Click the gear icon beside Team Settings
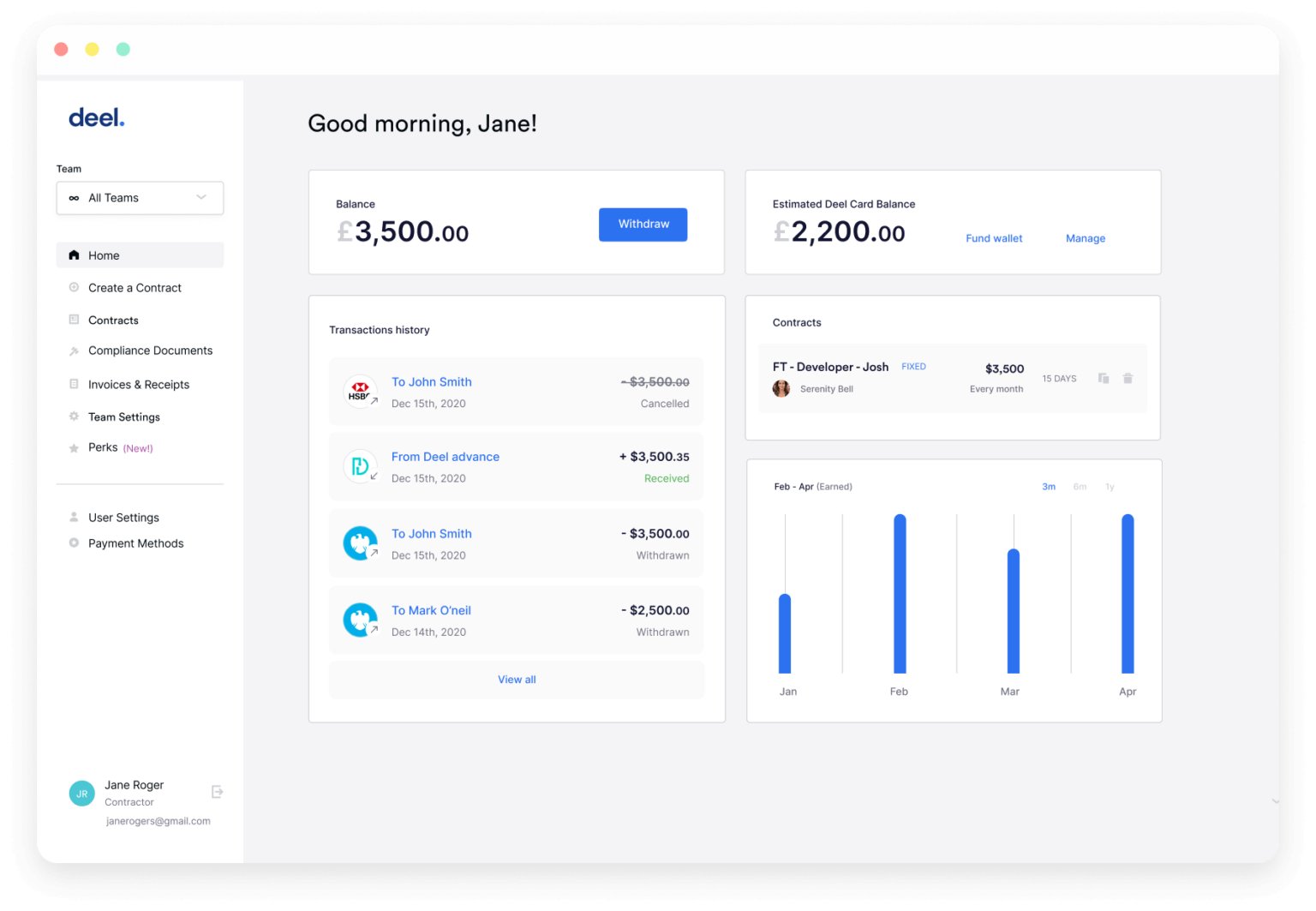Image resolution: width=1316 pixels, height=911 pixels. pos(74,417)
